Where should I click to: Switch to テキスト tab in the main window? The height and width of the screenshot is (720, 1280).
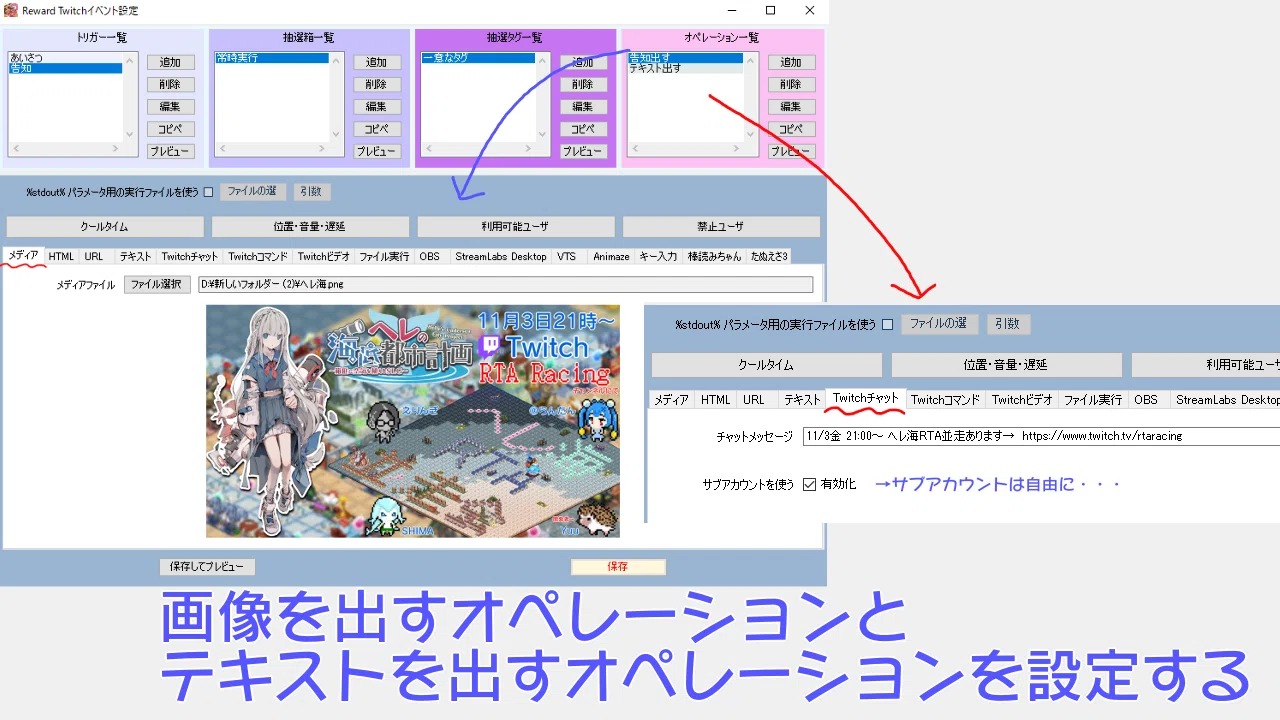coord(135,256)
